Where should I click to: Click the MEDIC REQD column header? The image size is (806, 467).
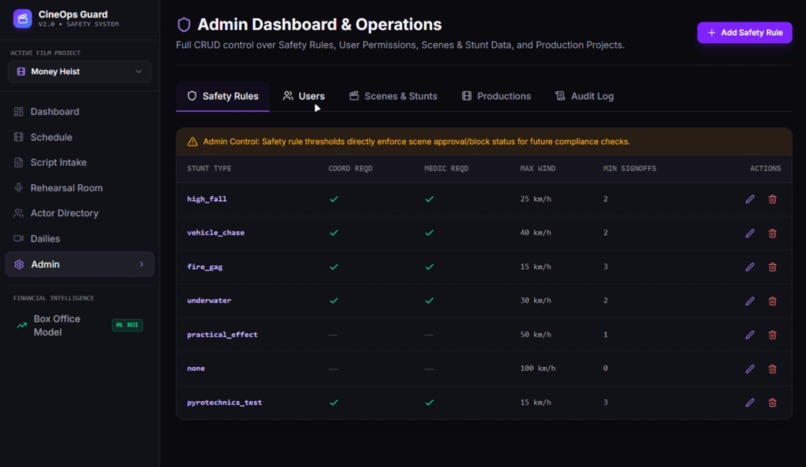[x=446, y=169]
